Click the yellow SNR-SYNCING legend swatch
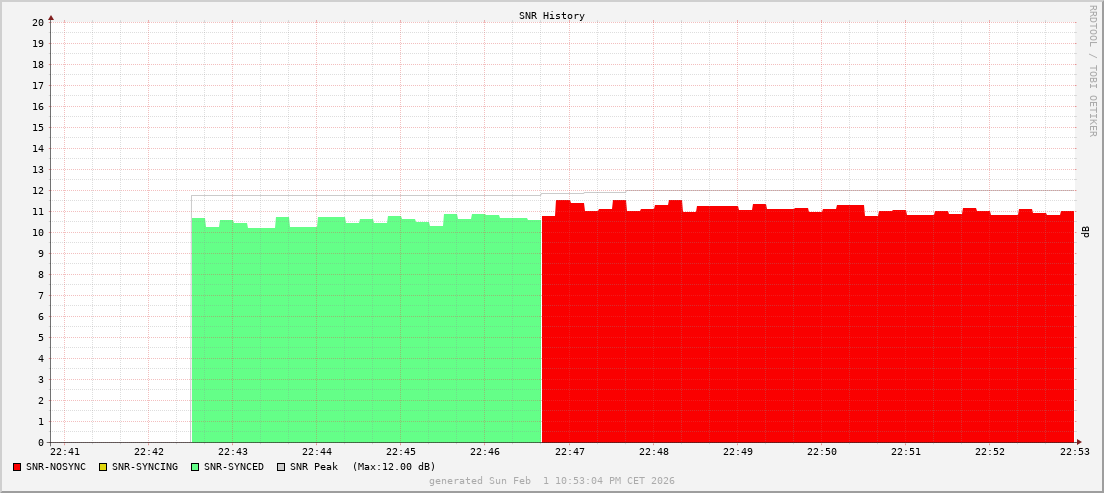 point(103,467)
